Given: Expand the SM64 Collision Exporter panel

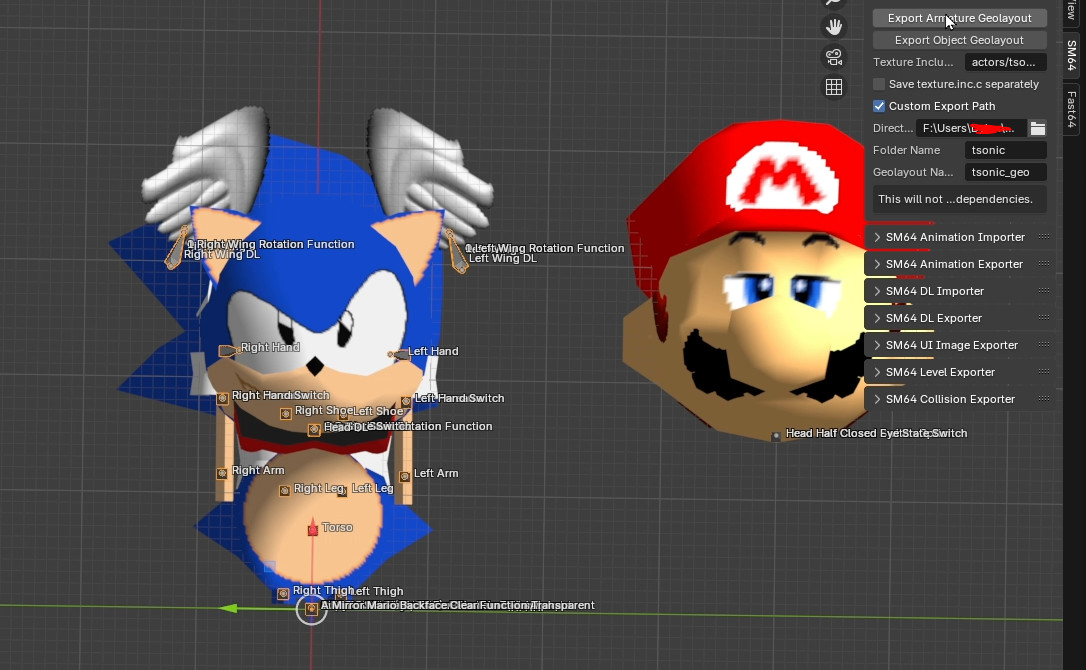Looking at the screenshot, I should (950, 399).
